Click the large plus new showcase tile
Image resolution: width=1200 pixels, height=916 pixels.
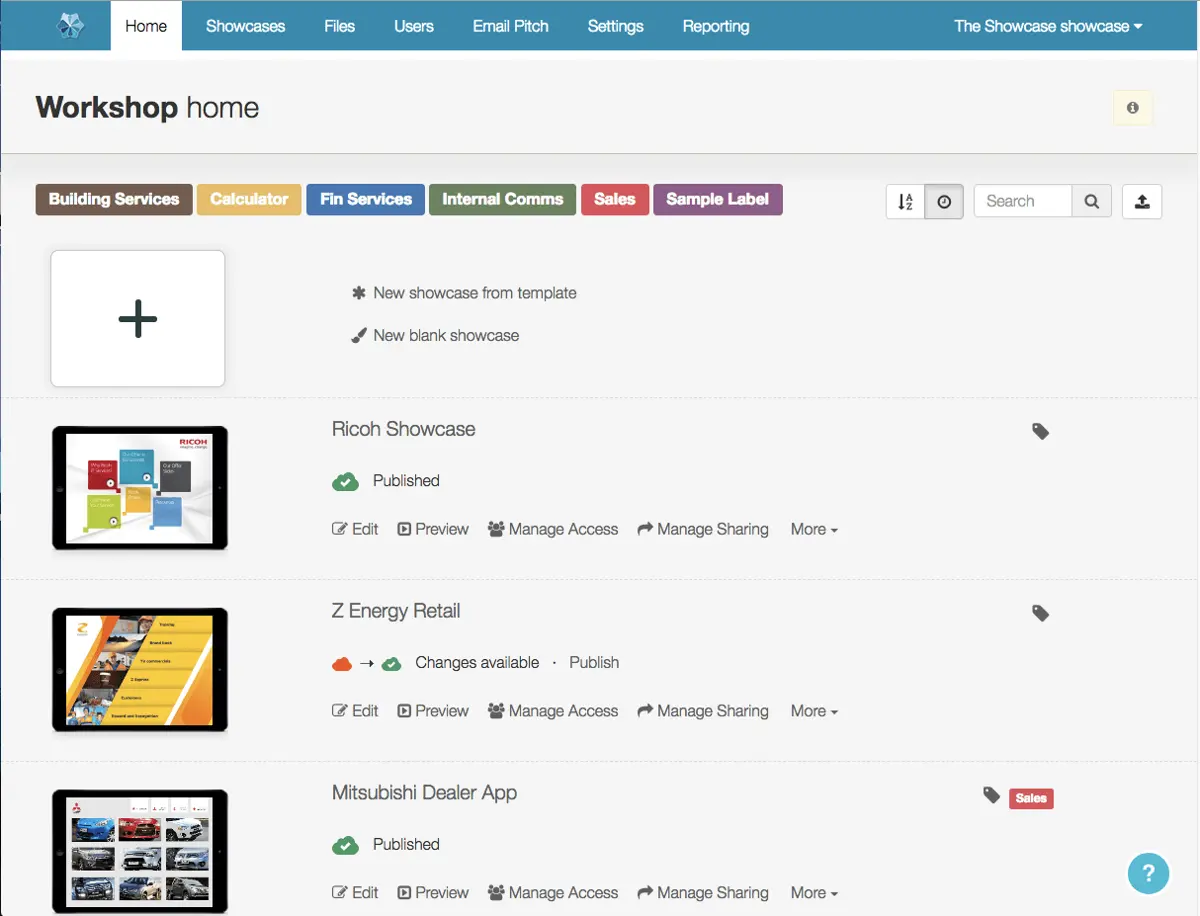[x=138, y=318]
